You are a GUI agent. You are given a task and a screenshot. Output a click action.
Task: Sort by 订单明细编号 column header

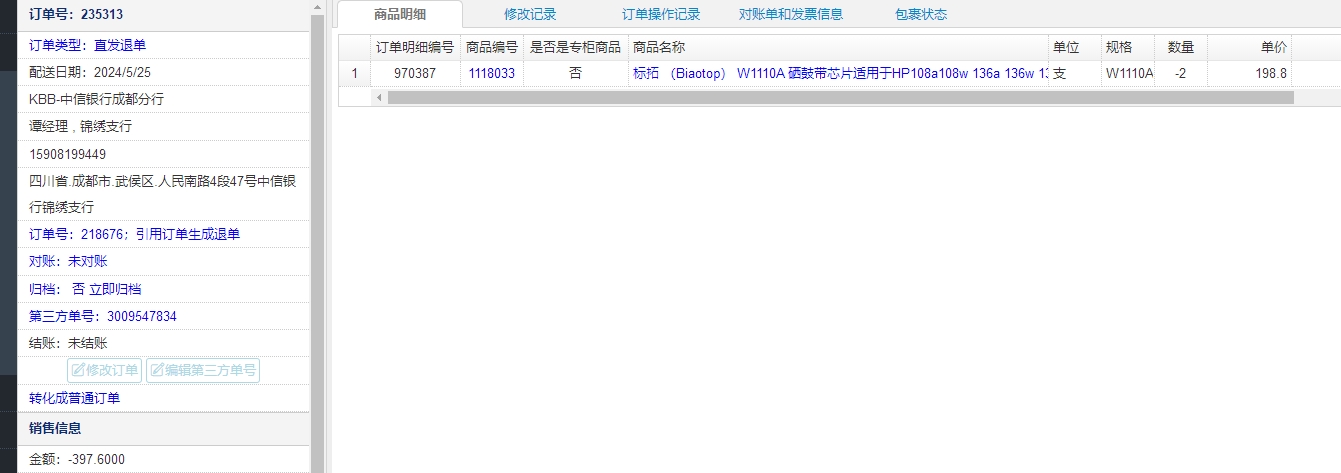[415, 47]
